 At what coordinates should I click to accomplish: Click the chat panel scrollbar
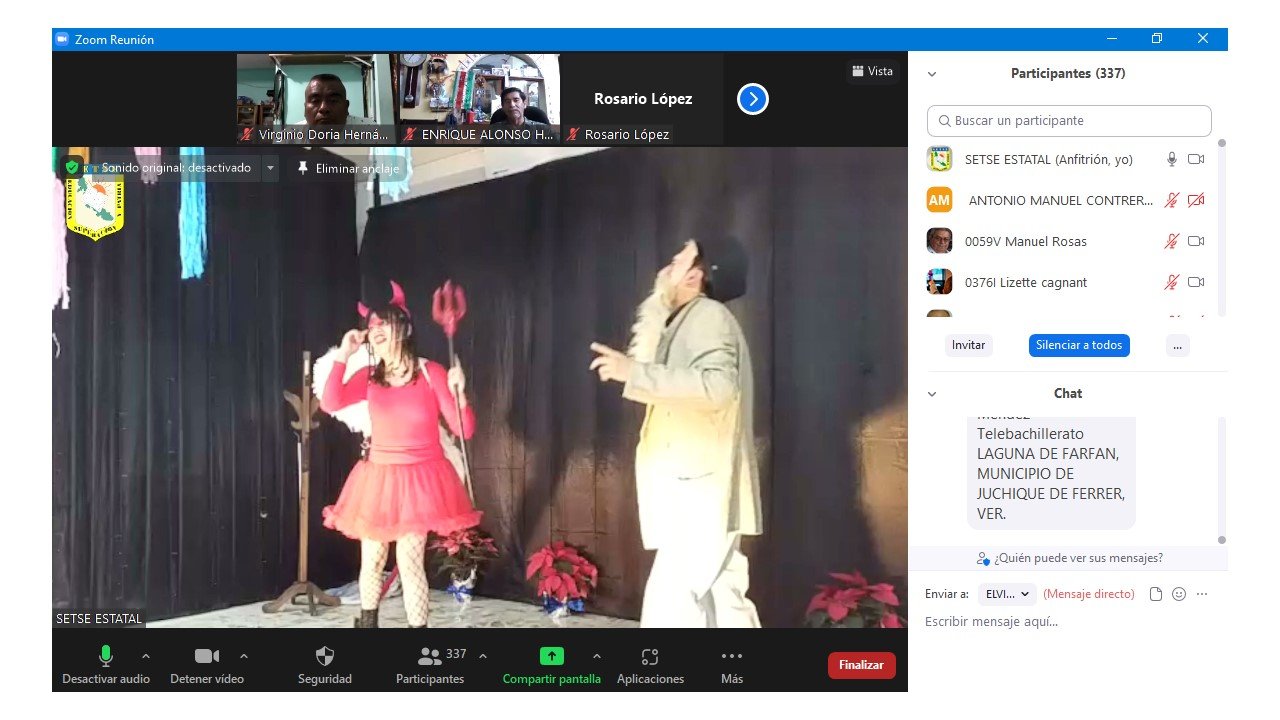click(x=1221, y=480)
